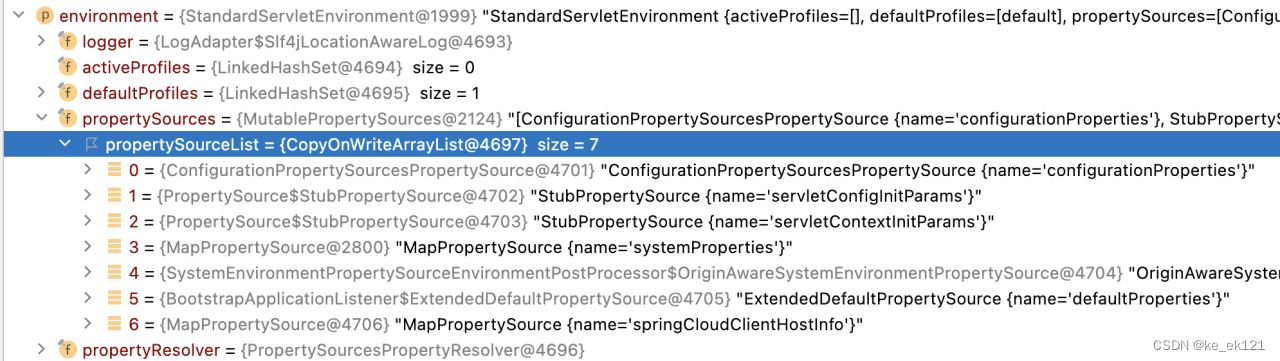Click the environment parameter 'p' icon

point(44,15)
